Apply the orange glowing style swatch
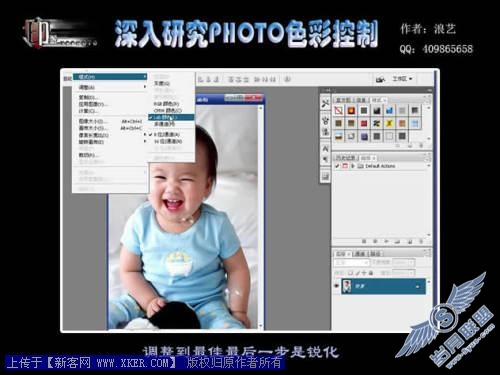This screenshot has width=500, height=375. (351, 110)
